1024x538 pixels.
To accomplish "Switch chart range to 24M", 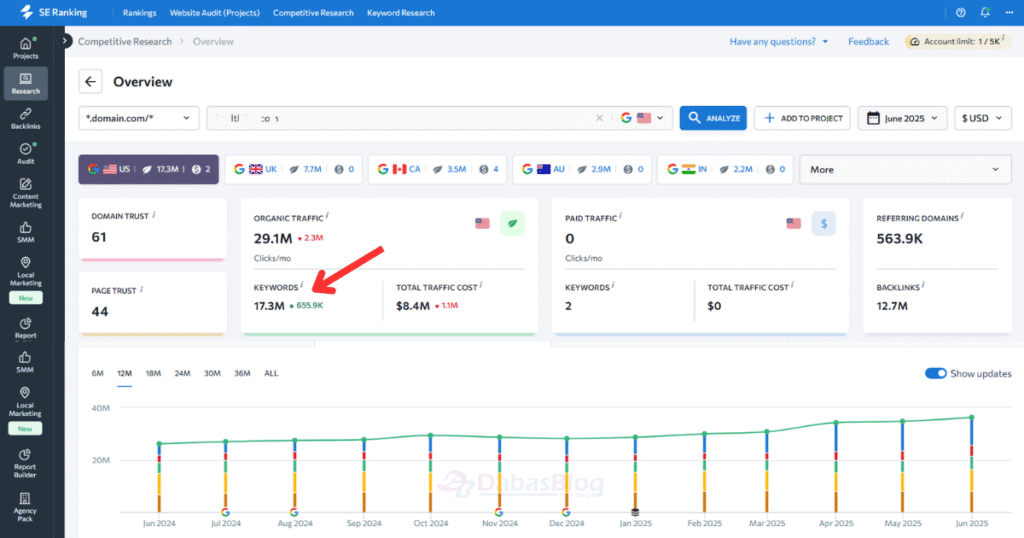I will tap(182, 373).
